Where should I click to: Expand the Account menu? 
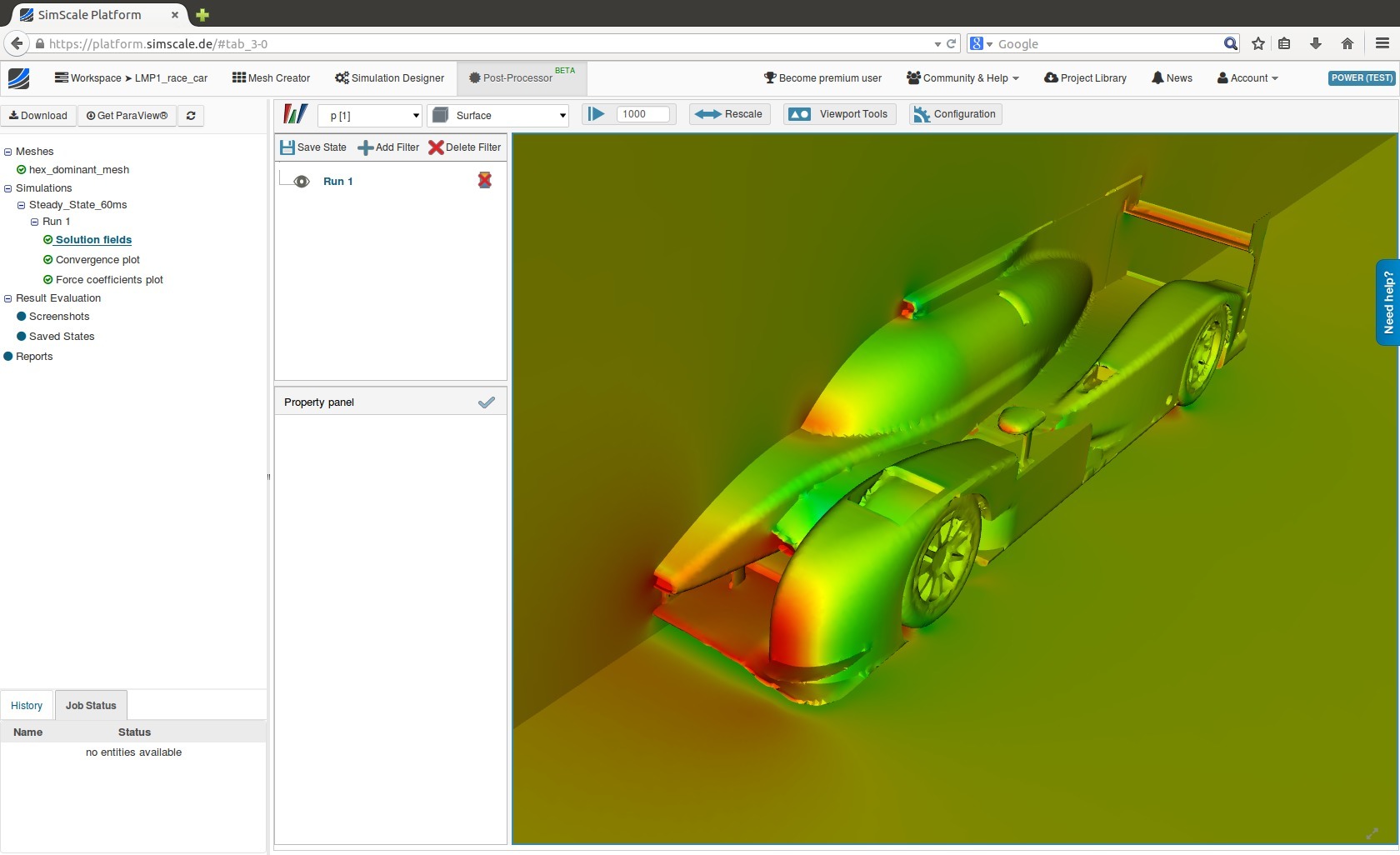[x=1247, y=78]
